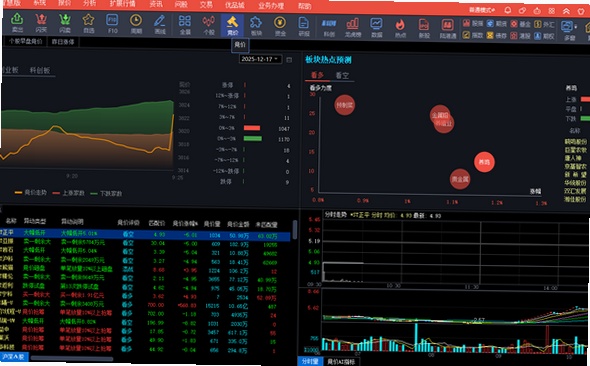Activate the 画线 pencil drawing tool
The width and height of the screenshot is (590, 366).
point(160,24)
